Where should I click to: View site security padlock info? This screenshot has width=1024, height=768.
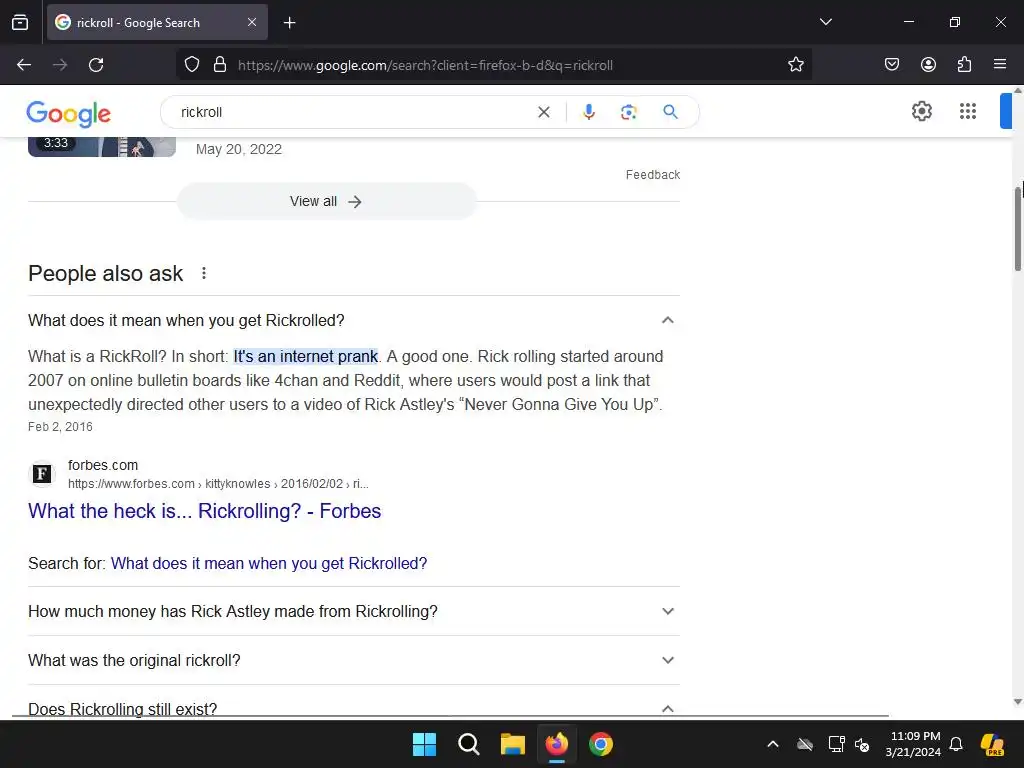click(x=220, y=65)
